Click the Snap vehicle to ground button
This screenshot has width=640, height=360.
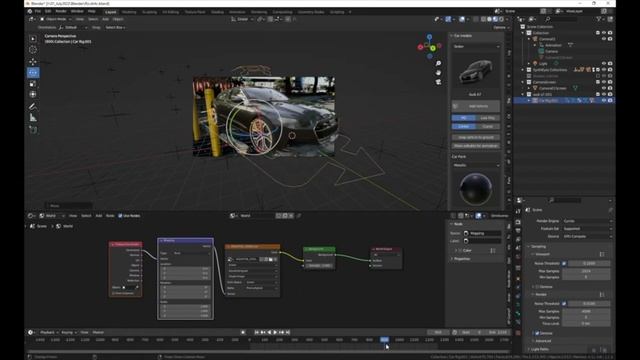(x=476, y=138)
